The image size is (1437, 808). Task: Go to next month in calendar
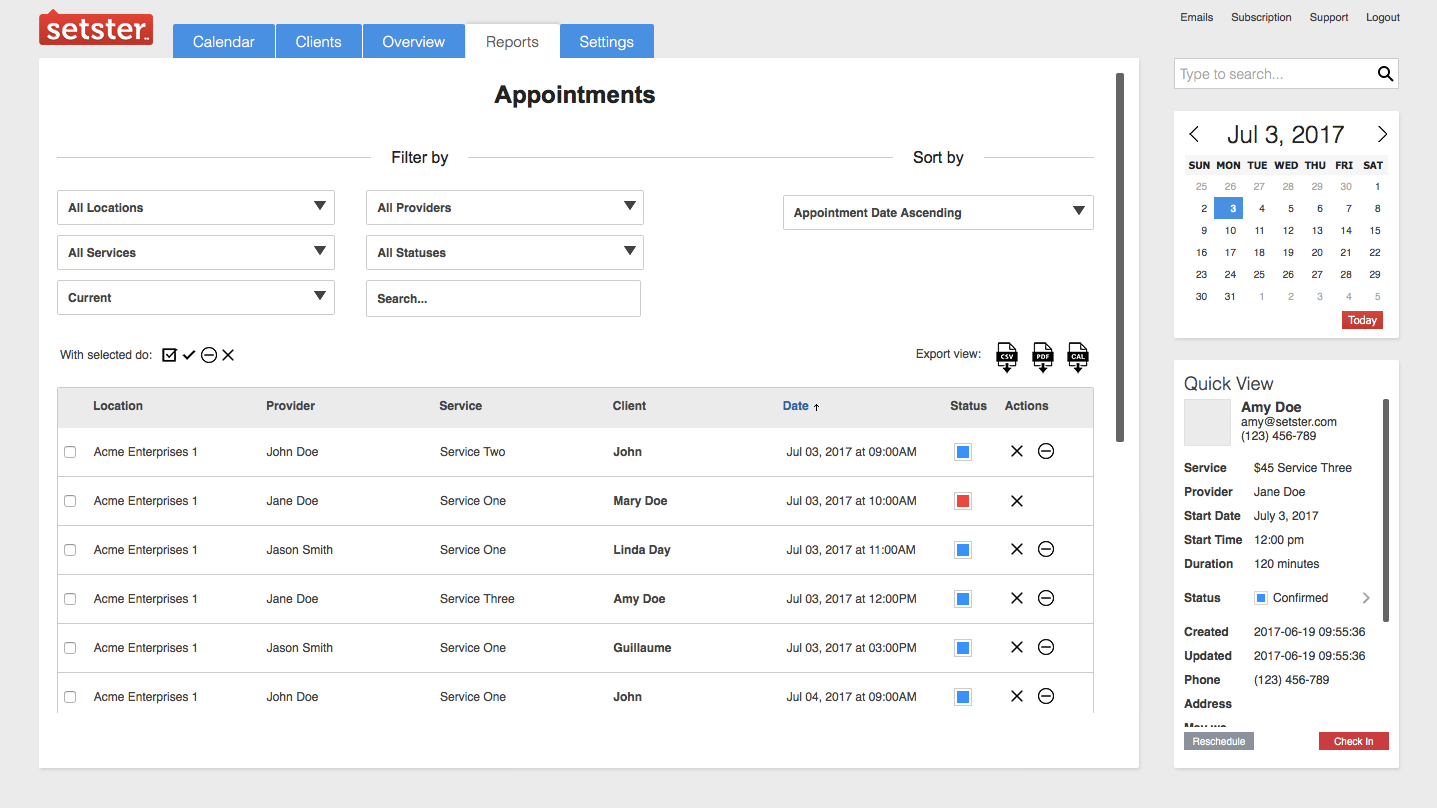[x=1382, y=134]
